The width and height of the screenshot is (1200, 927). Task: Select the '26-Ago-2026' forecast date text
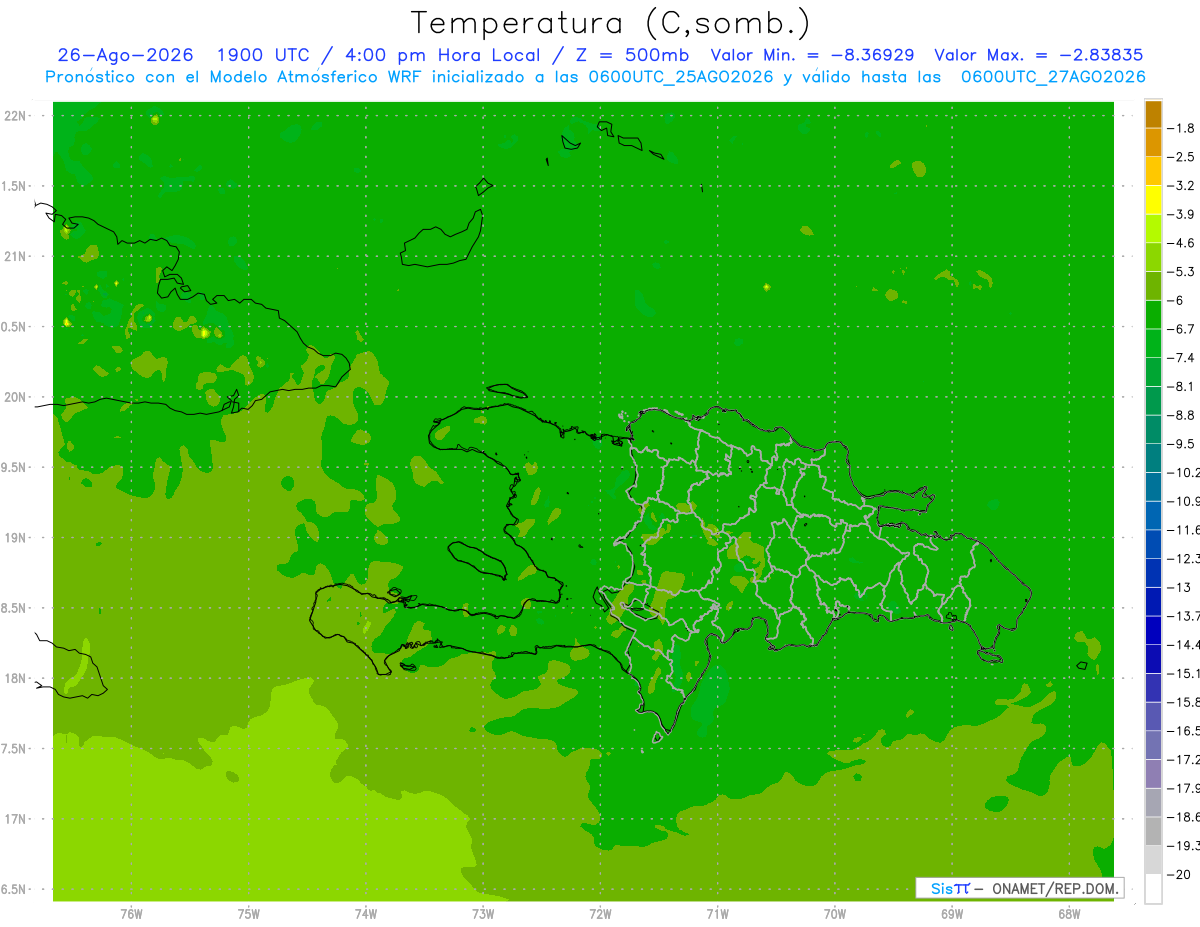[x=125, y=55]
